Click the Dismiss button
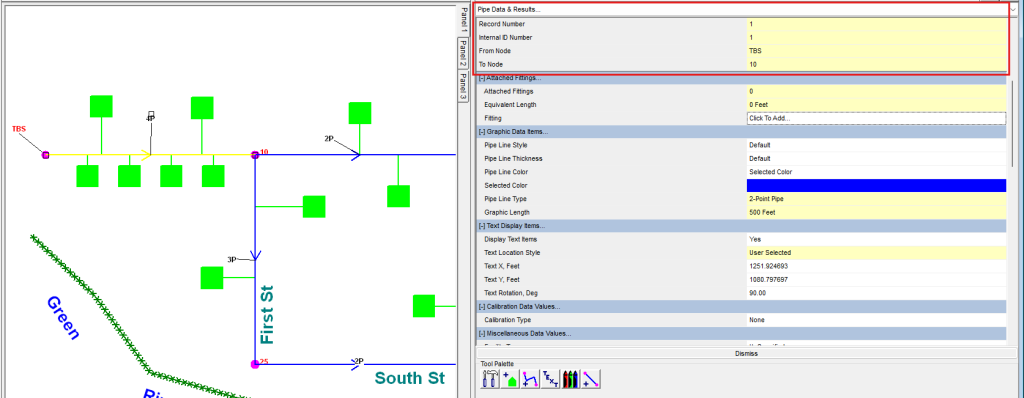 coord(745,354)
